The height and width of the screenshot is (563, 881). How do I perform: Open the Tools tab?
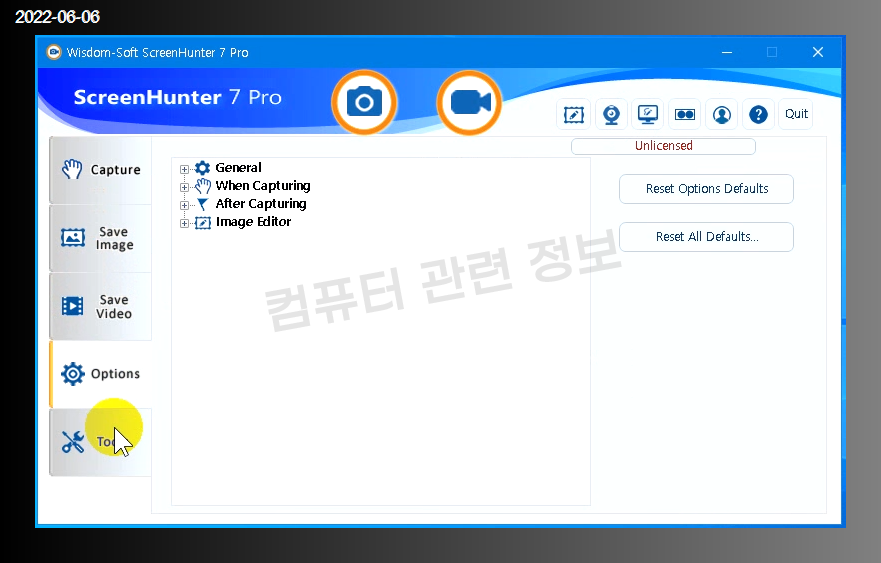click(x=101, y=442)
